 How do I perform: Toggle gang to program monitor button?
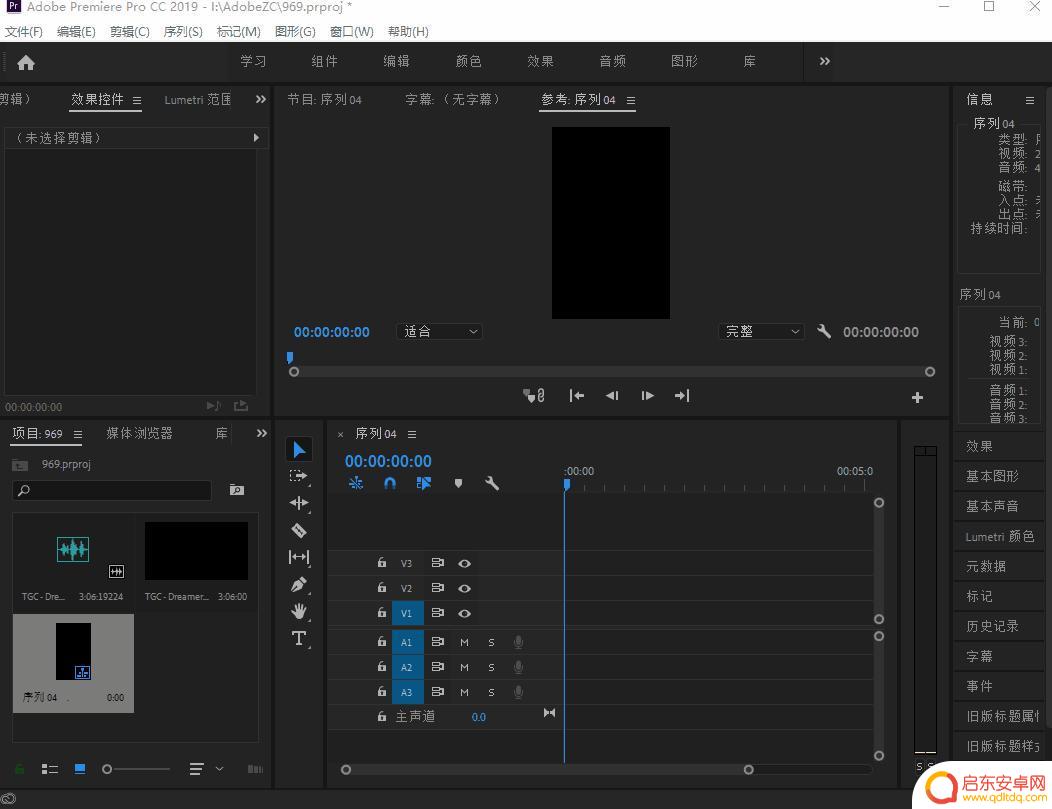coord(534,396)
